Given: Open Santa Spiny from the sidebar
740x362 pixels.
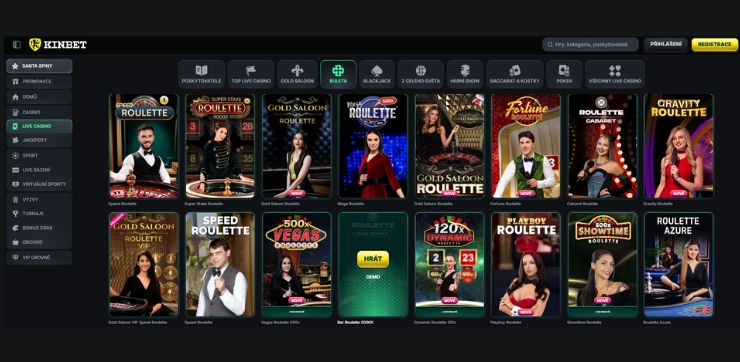Looking at the screenshot, I should point(39,66).
